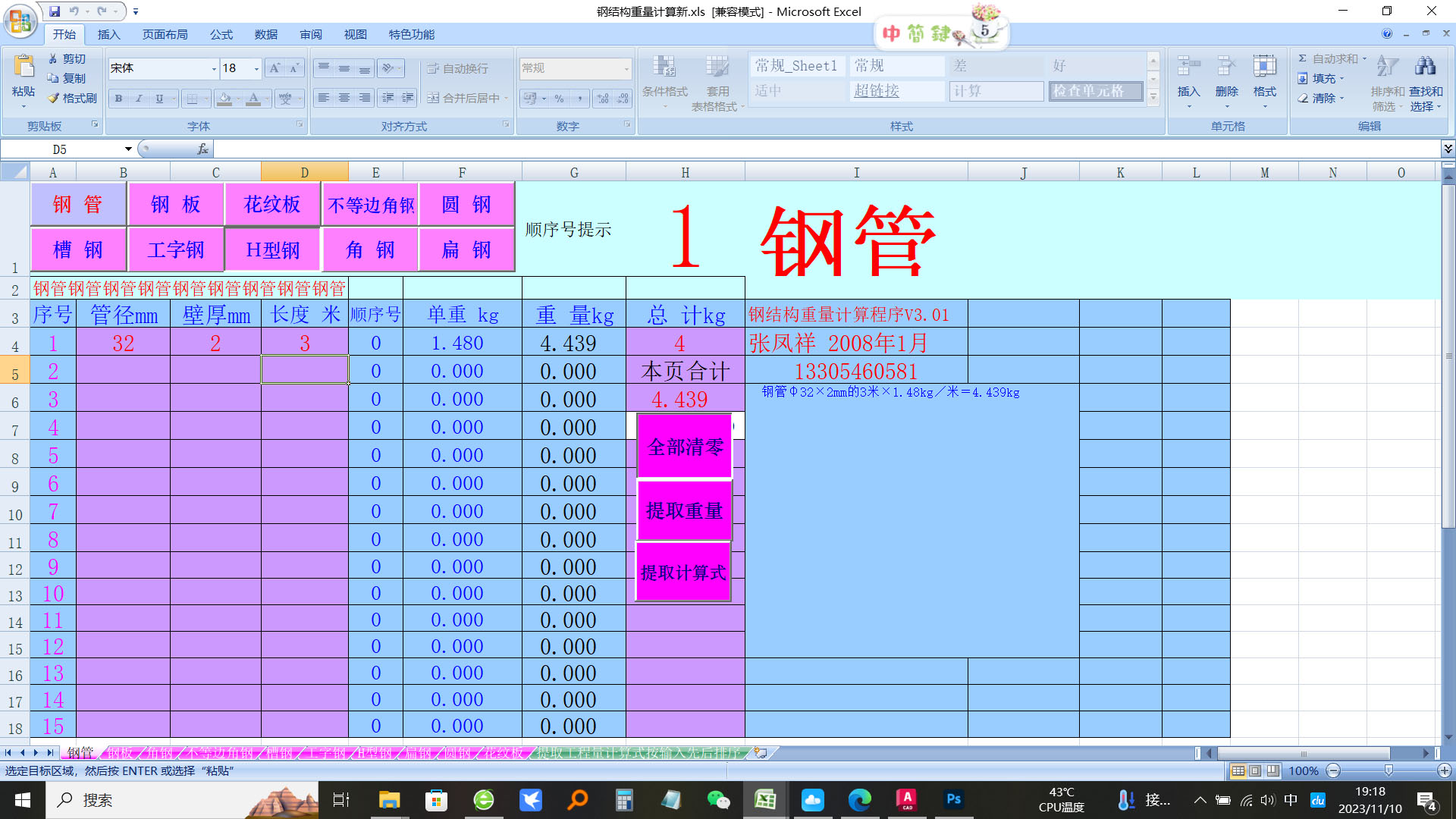Click the zoom slider handle in status bar
The image size is (1456, 819).
tap(1389, 770)
